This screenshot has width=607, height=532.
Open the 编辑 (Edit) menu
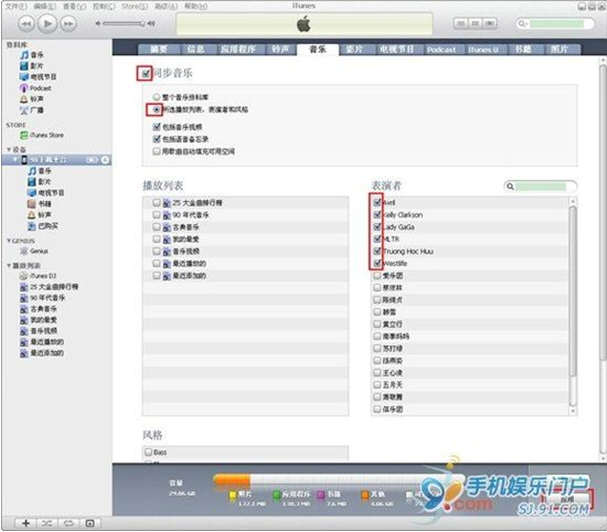(x=45, y=6)
